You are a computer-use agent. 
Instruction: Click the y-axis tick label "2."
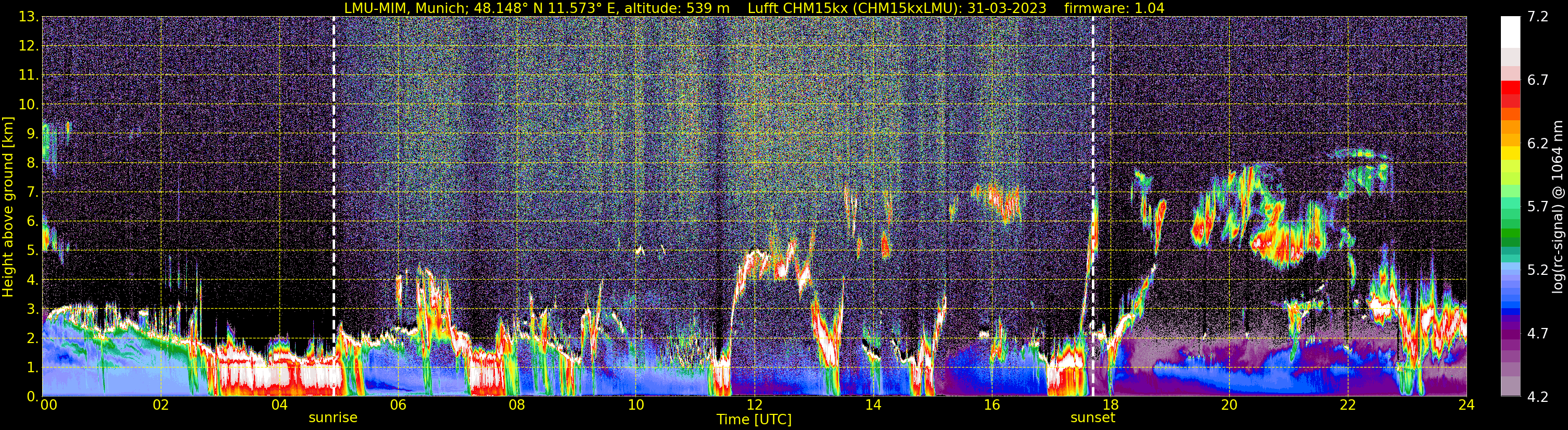33,338
